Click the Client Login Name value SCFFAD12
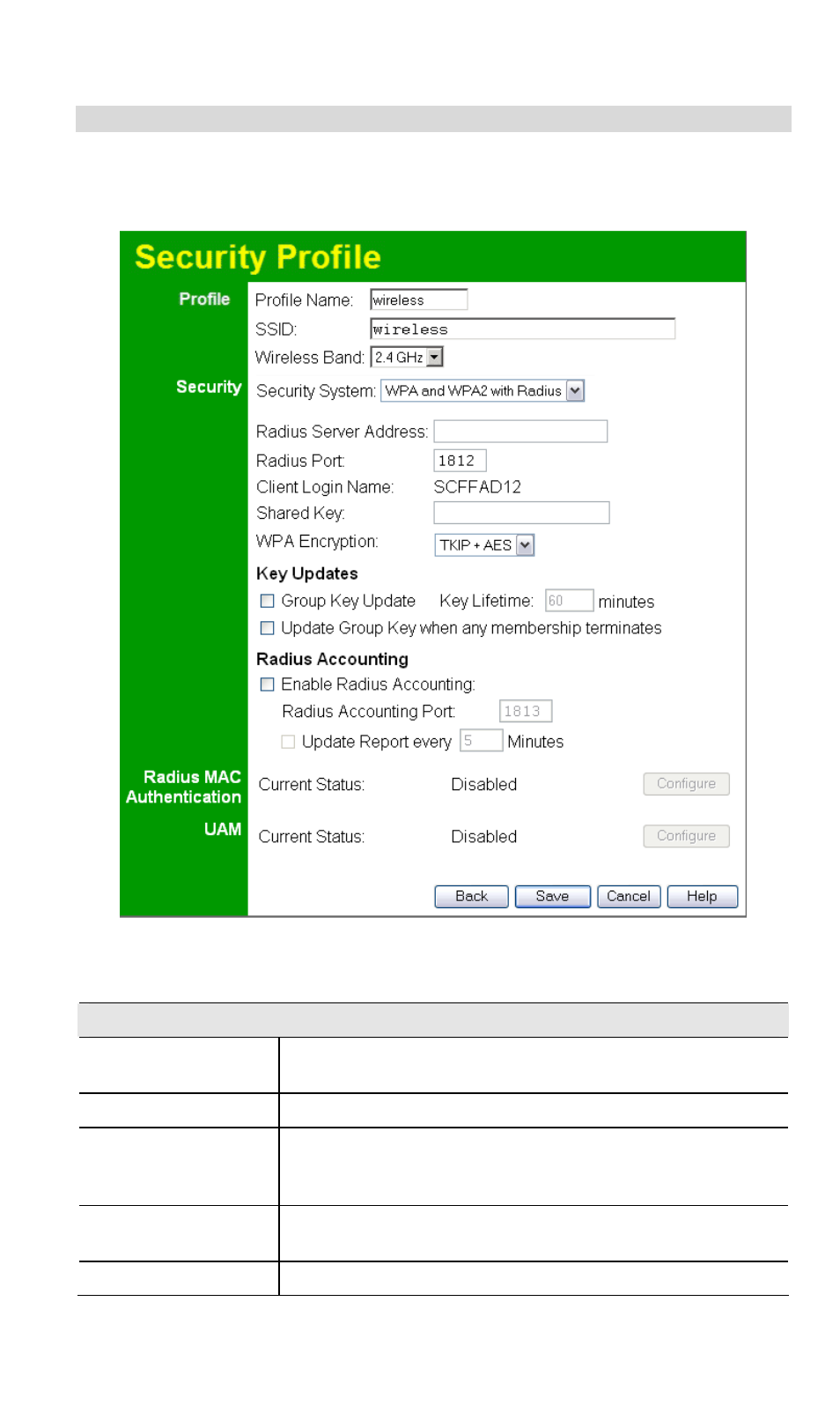 477,487
